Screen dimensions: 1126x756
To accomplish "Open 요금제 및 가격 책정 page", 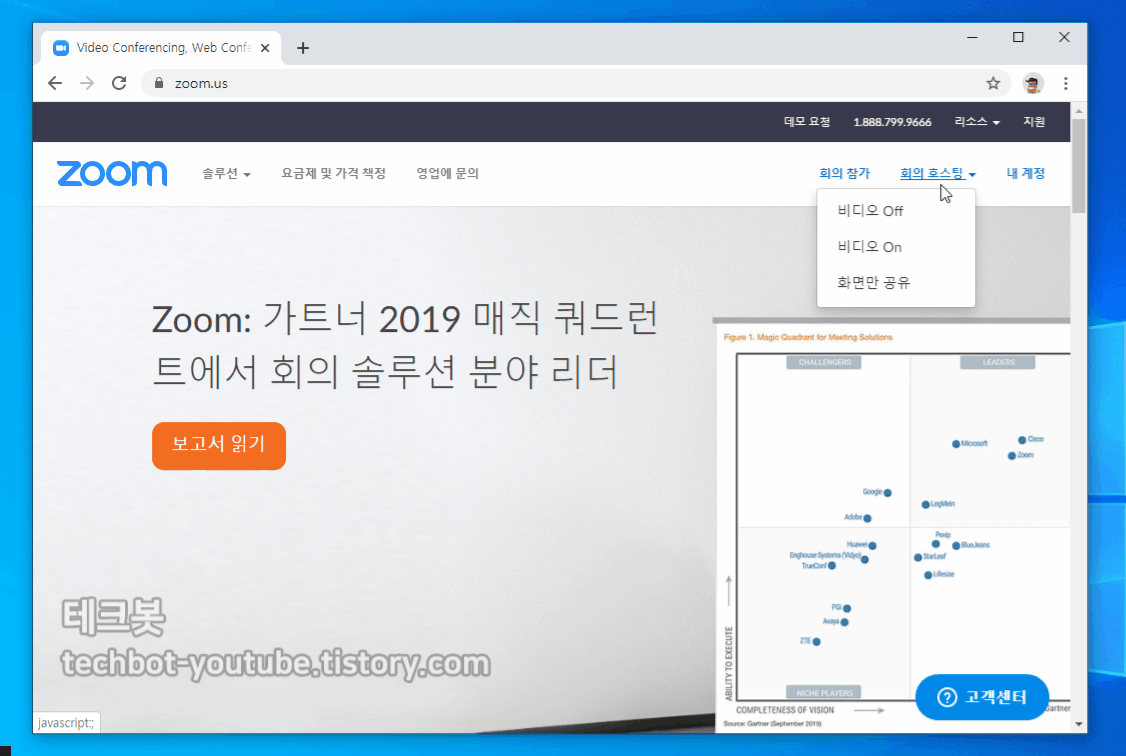I will click(333, 174).
